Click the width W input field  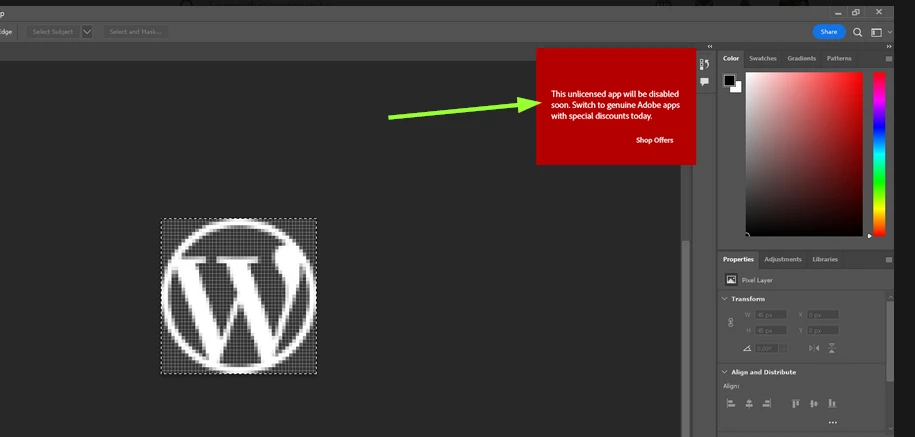770,314
